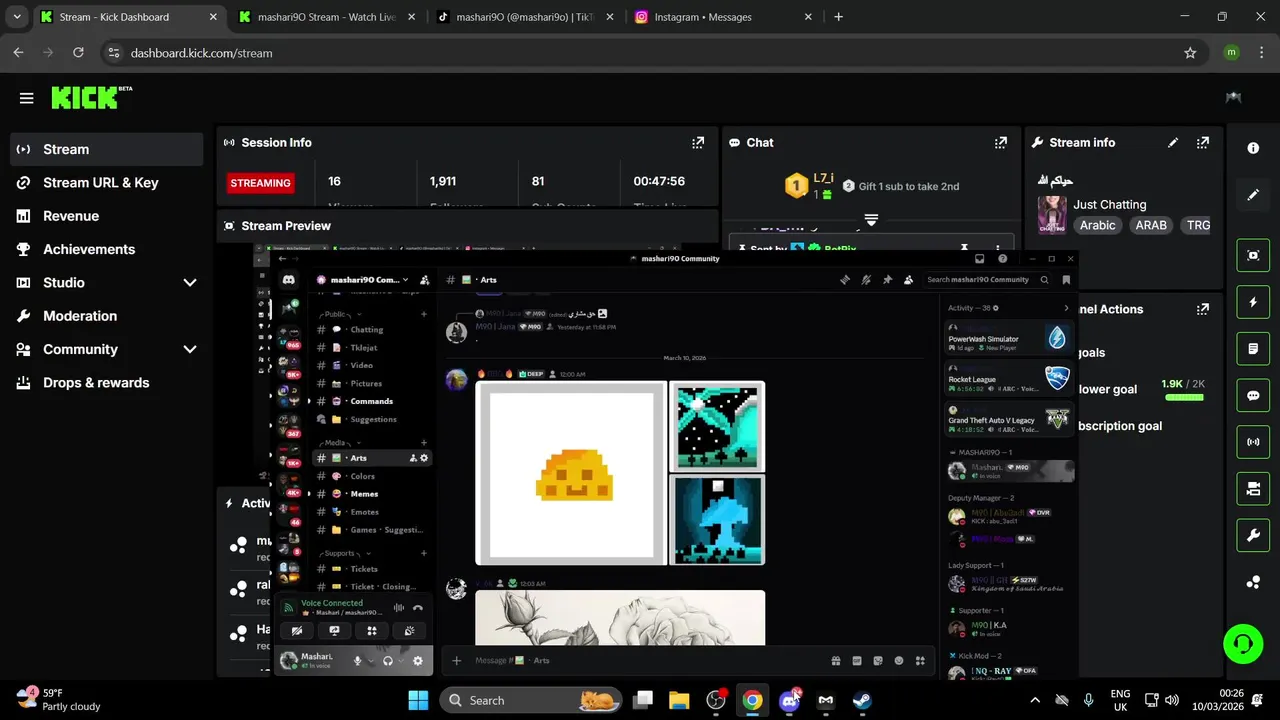
Task: Toggle the chat bubble widget in the right rail
Action: [x=1253, y=396]
